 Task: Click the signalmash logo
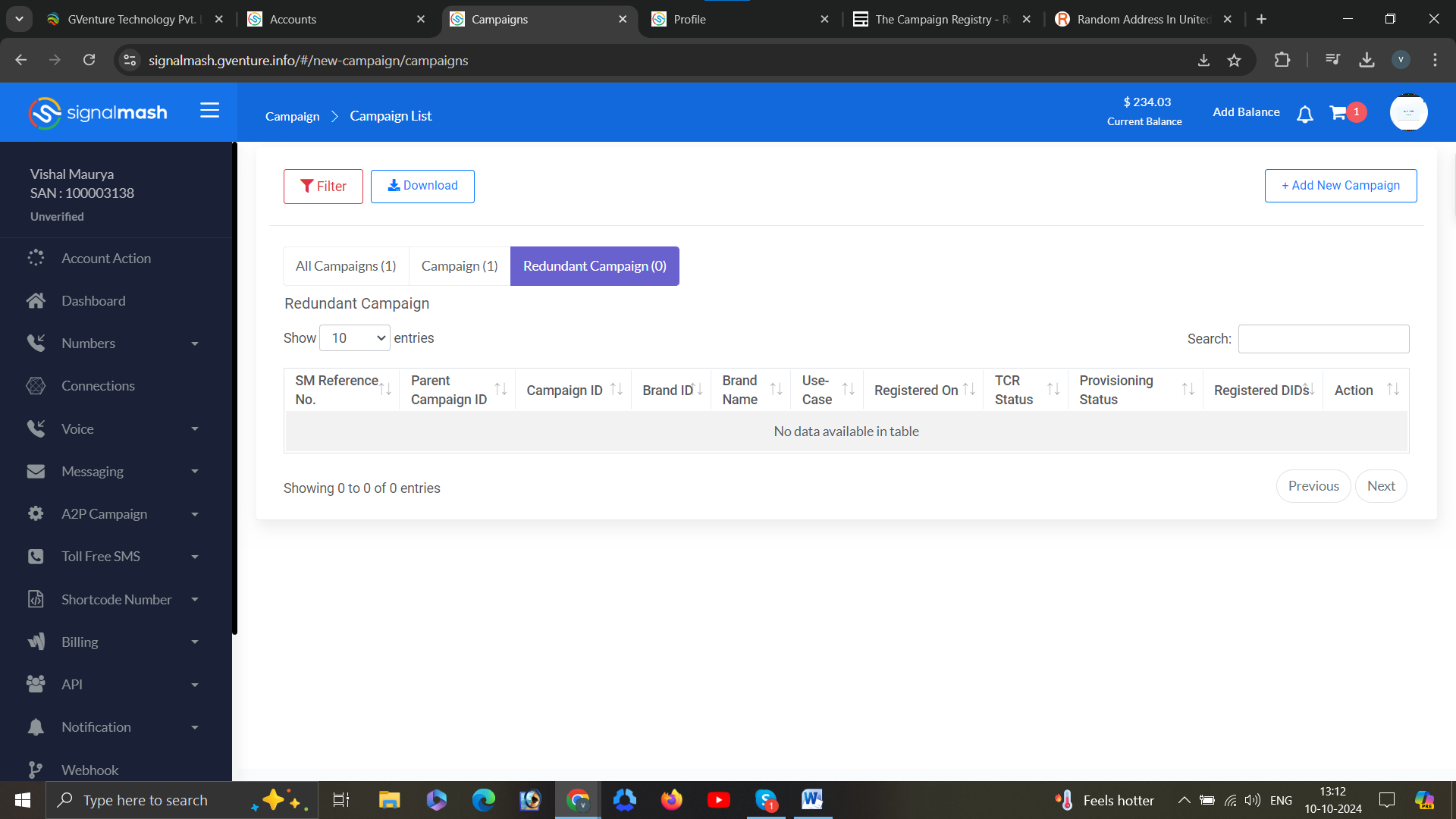[x=98, y=113]
